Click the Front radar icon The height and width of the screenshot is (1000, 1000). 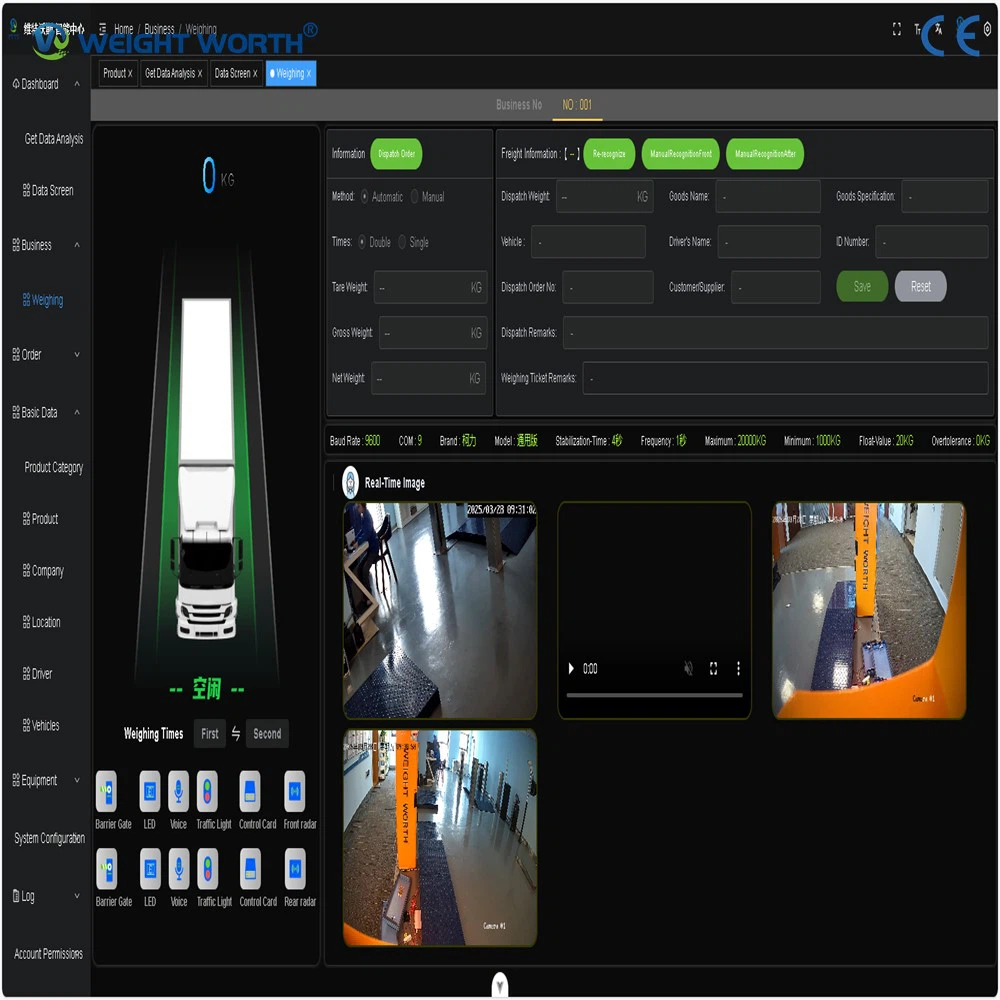pyautogui.click(x=294, y=791)
